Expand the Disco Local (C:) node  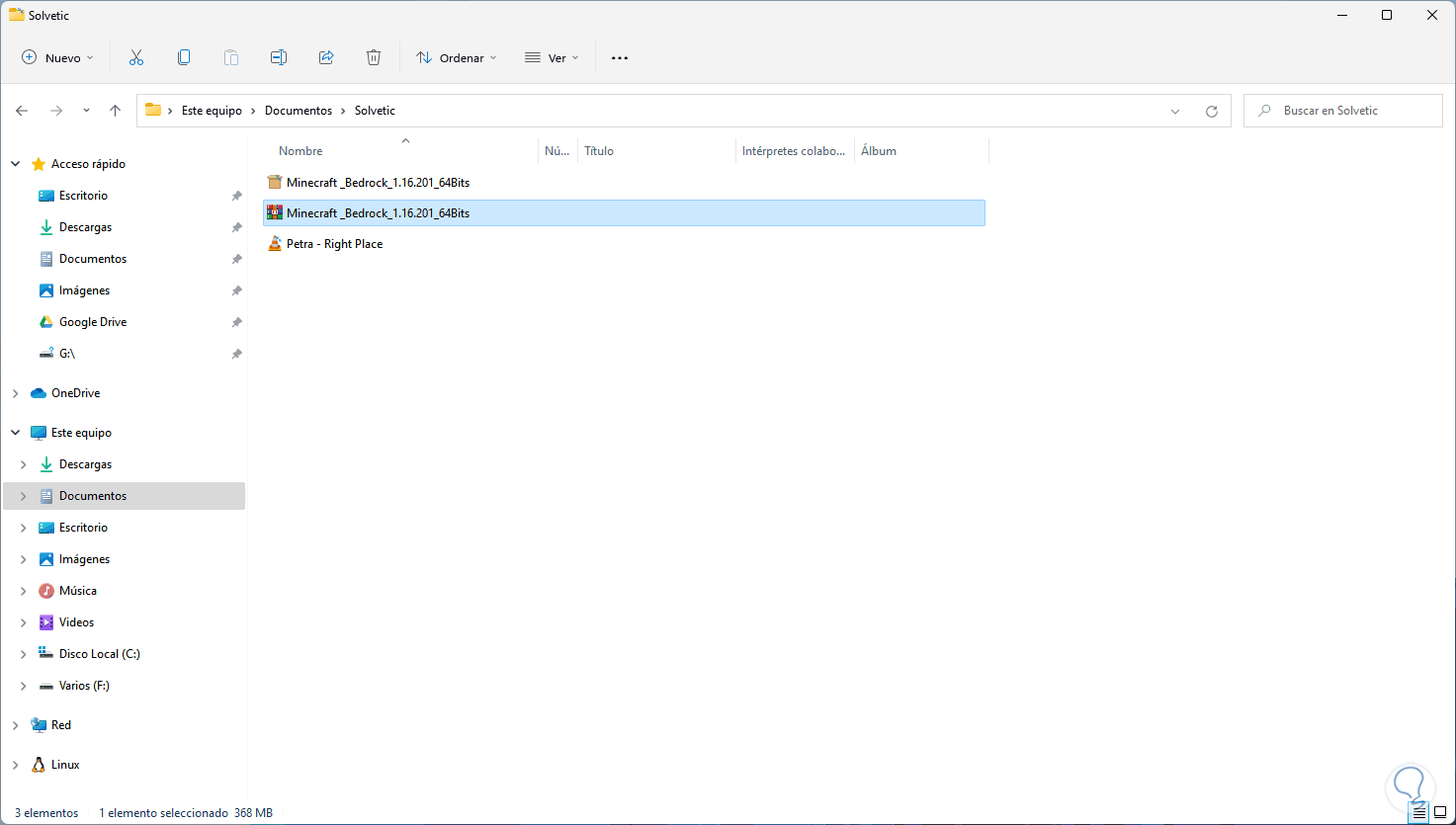[24, 654]
